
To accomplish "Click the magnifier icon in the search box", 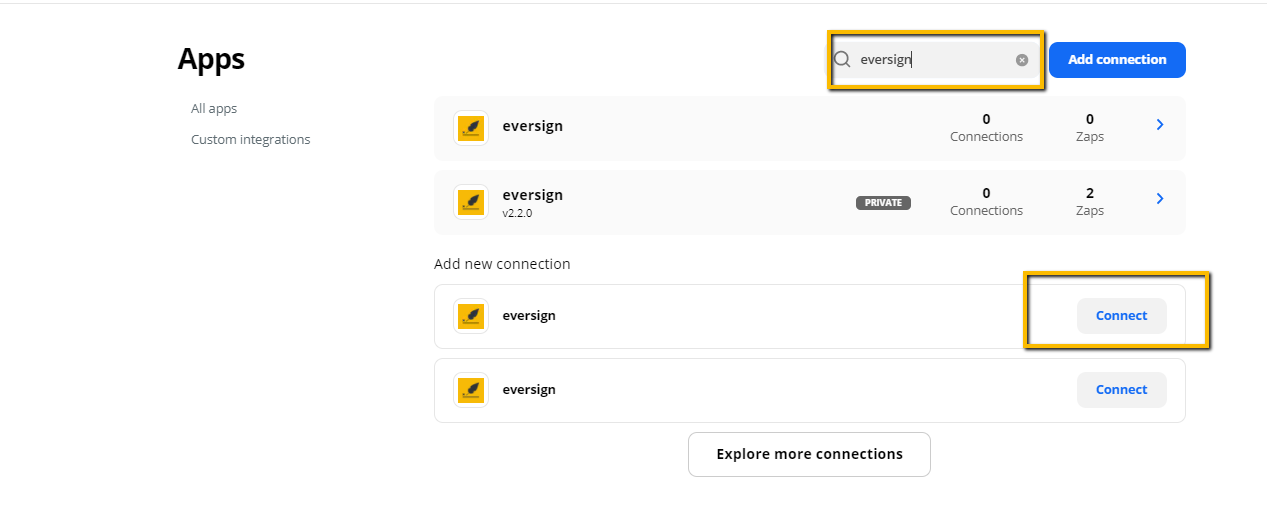I will [843, 59].
